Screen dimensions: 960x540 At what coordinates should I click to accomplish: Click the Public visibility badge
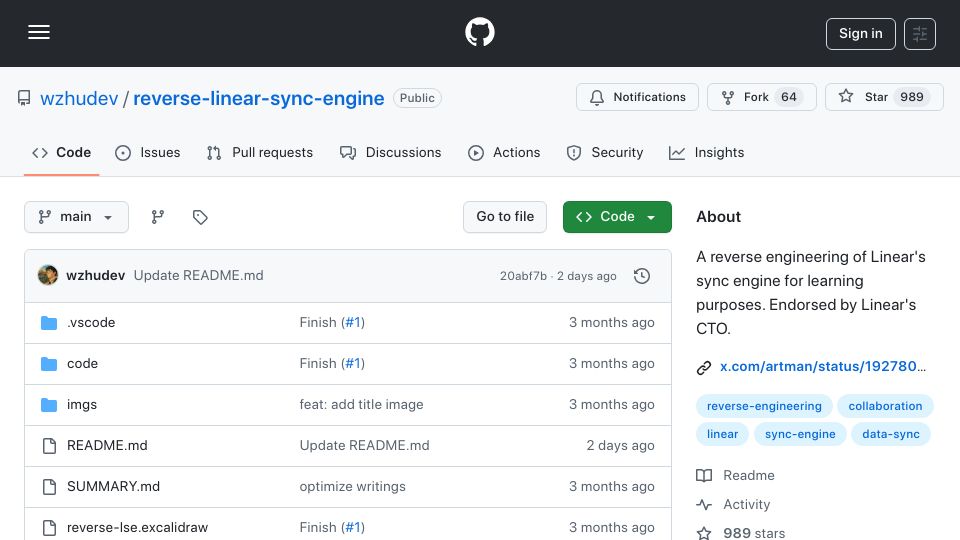417,98
